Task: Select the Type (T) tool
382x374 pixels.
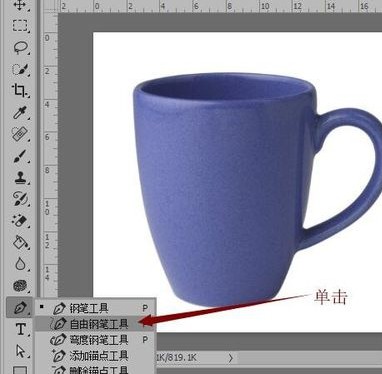Action: click(x=20, y=329)
